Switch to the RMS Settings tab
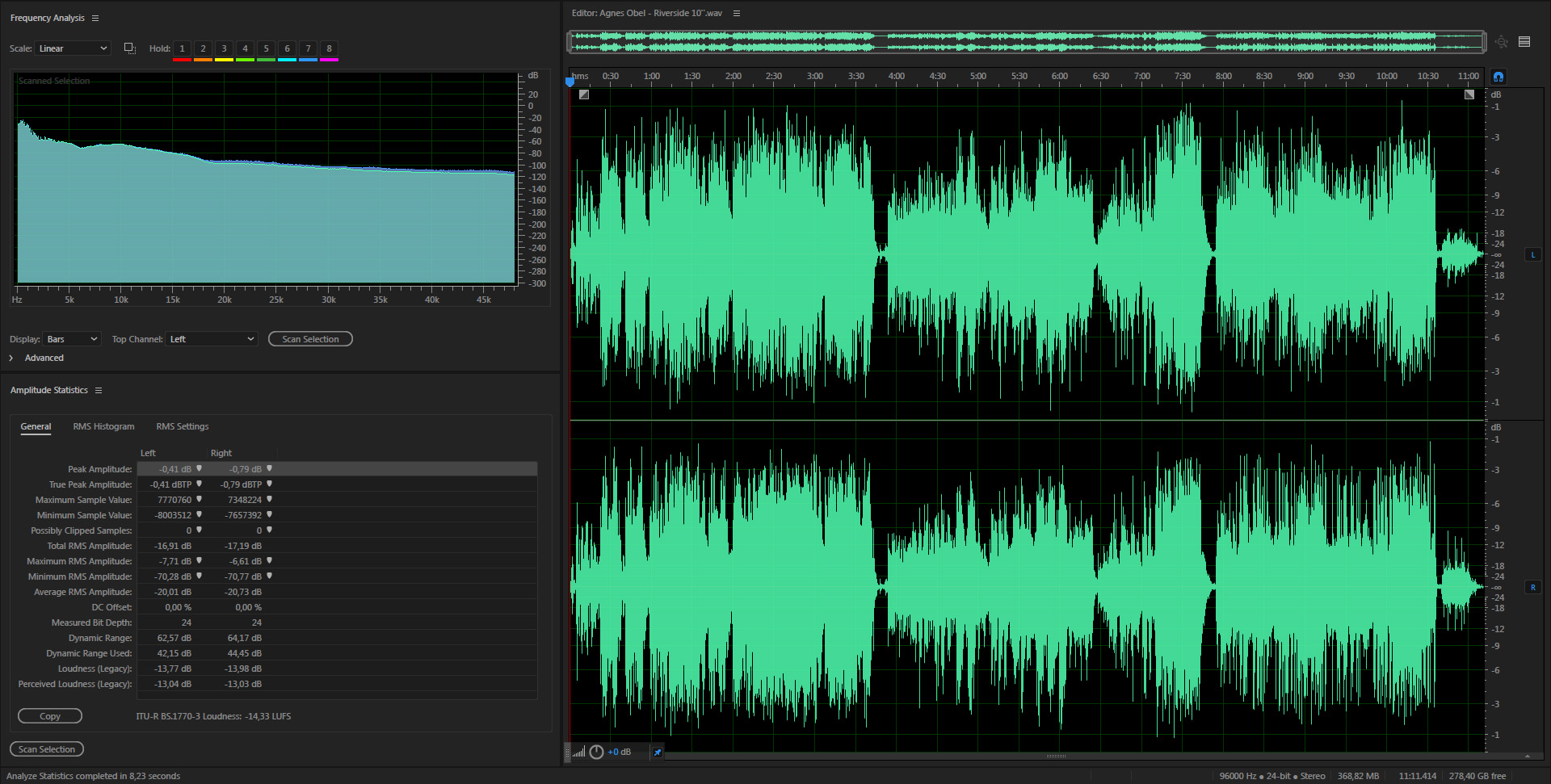This screenshot has height=784, width=1551. point(182,426)
